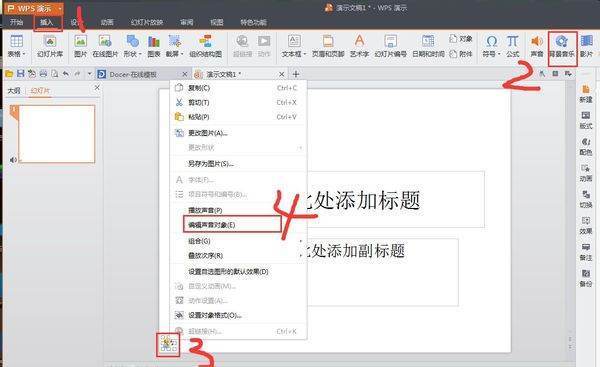The image size is (600, 367).
Task: Insert 日期和时间 date and time
Action: (x=428, y=46)
